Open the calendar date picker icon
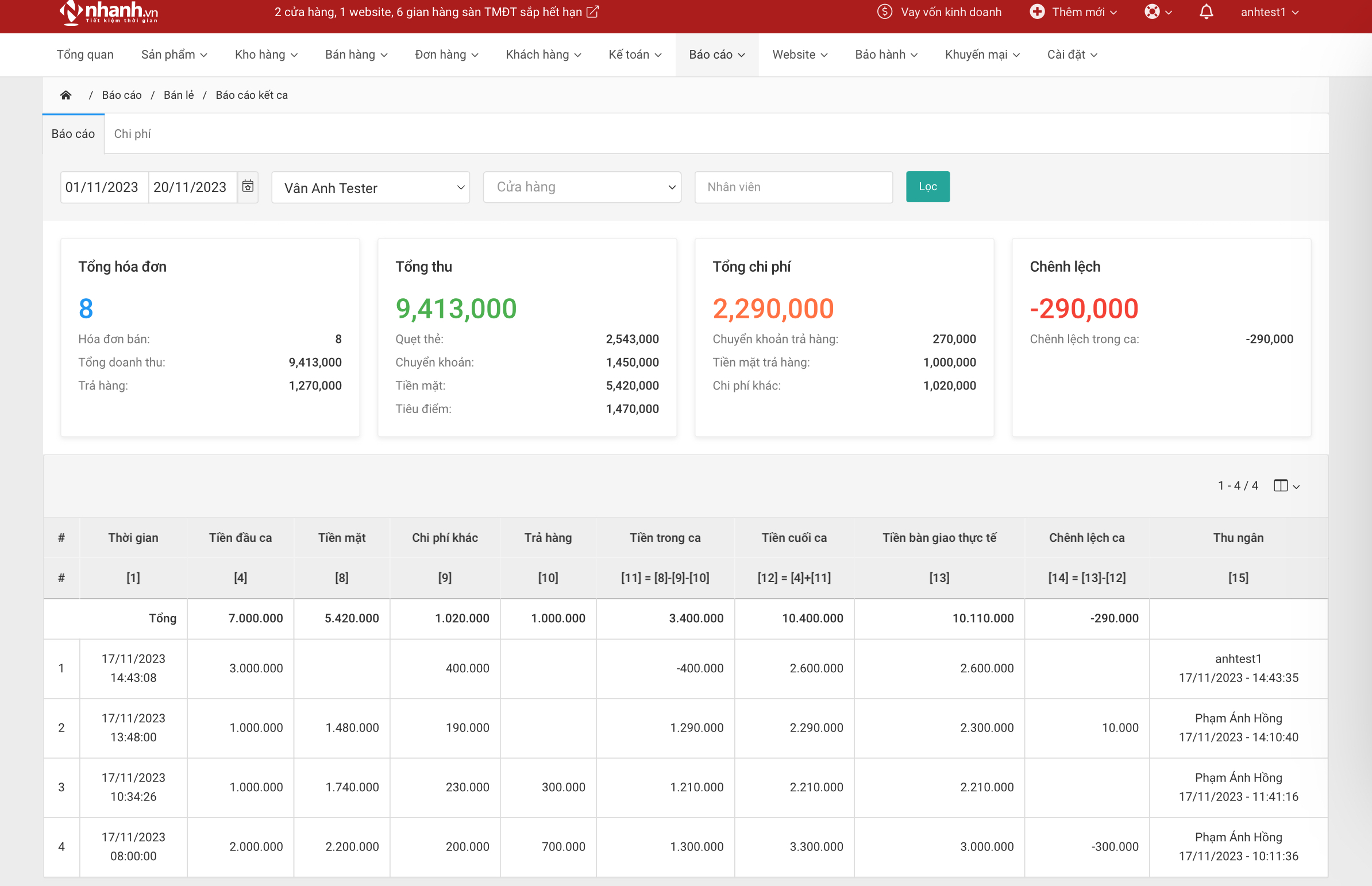This screenshot has height=886, width=1372. click(248, 186)
